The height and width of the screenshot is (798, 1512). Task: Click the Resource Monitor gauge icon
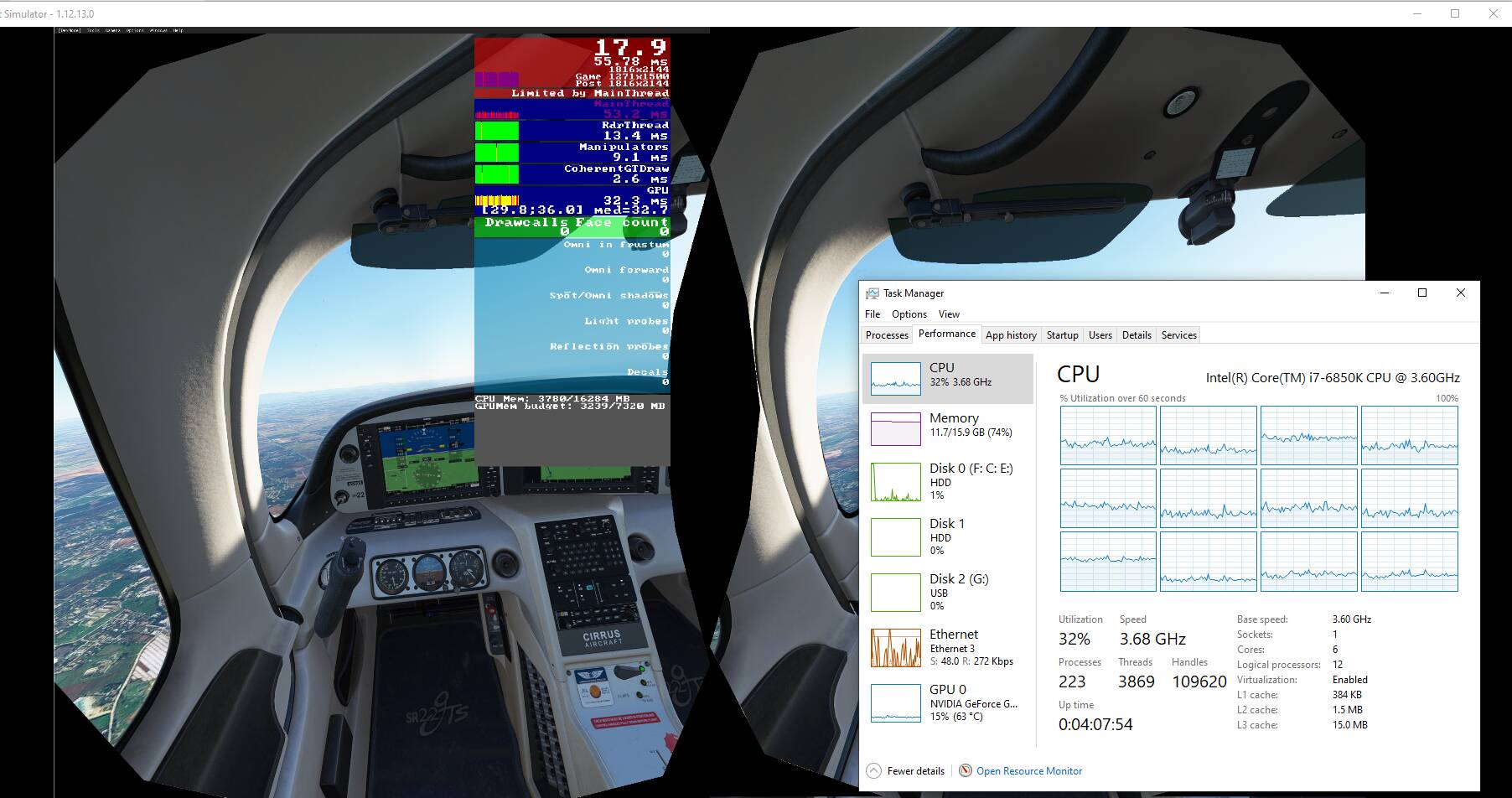tap(966, 770)
